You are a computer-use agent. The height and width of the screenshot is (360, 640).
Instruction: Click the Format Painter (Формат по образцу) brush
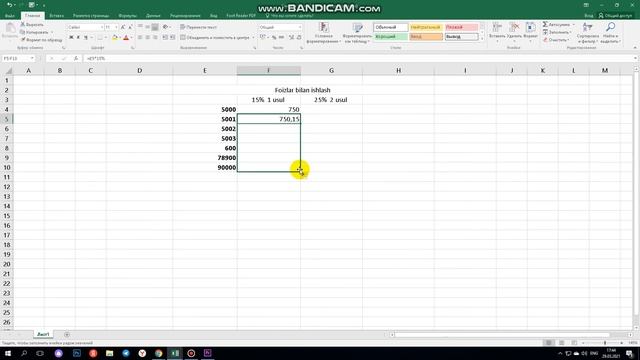(x=41, y=40)
